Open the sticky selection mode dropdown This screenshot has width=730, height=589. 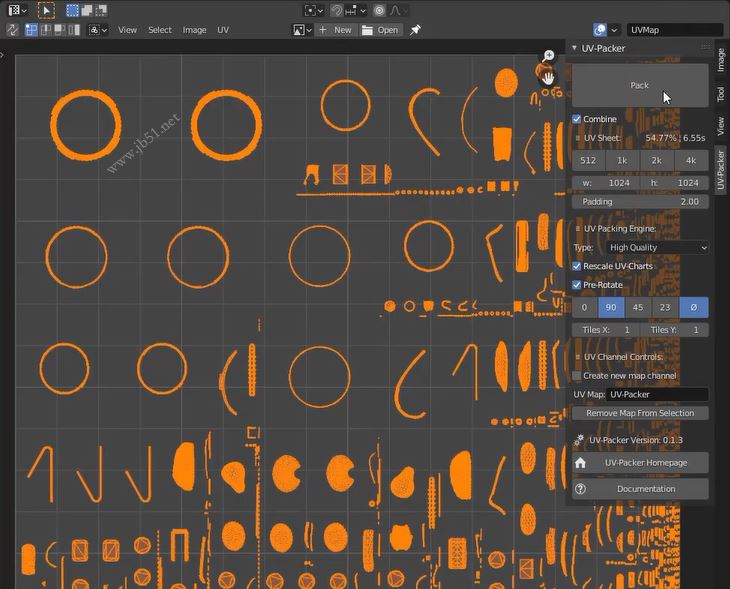click(x=98, y=30)
